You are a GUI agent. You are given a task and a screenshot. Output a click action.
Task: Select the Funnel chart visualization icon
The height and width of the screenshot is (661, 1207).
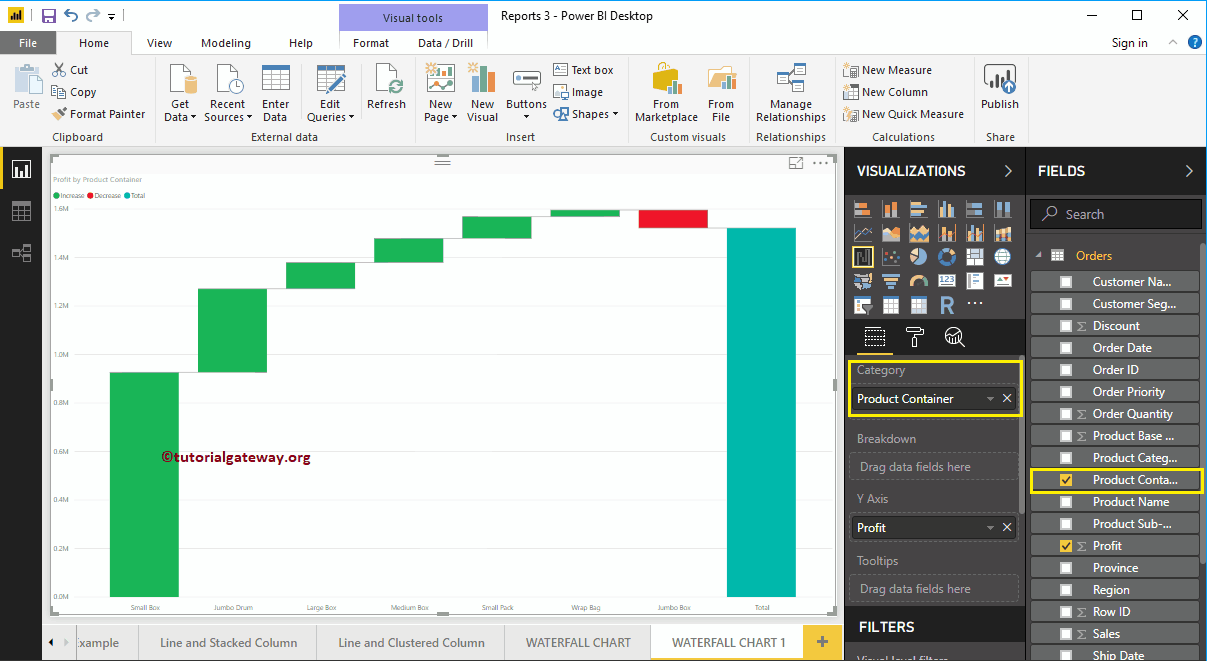[891, 280]
